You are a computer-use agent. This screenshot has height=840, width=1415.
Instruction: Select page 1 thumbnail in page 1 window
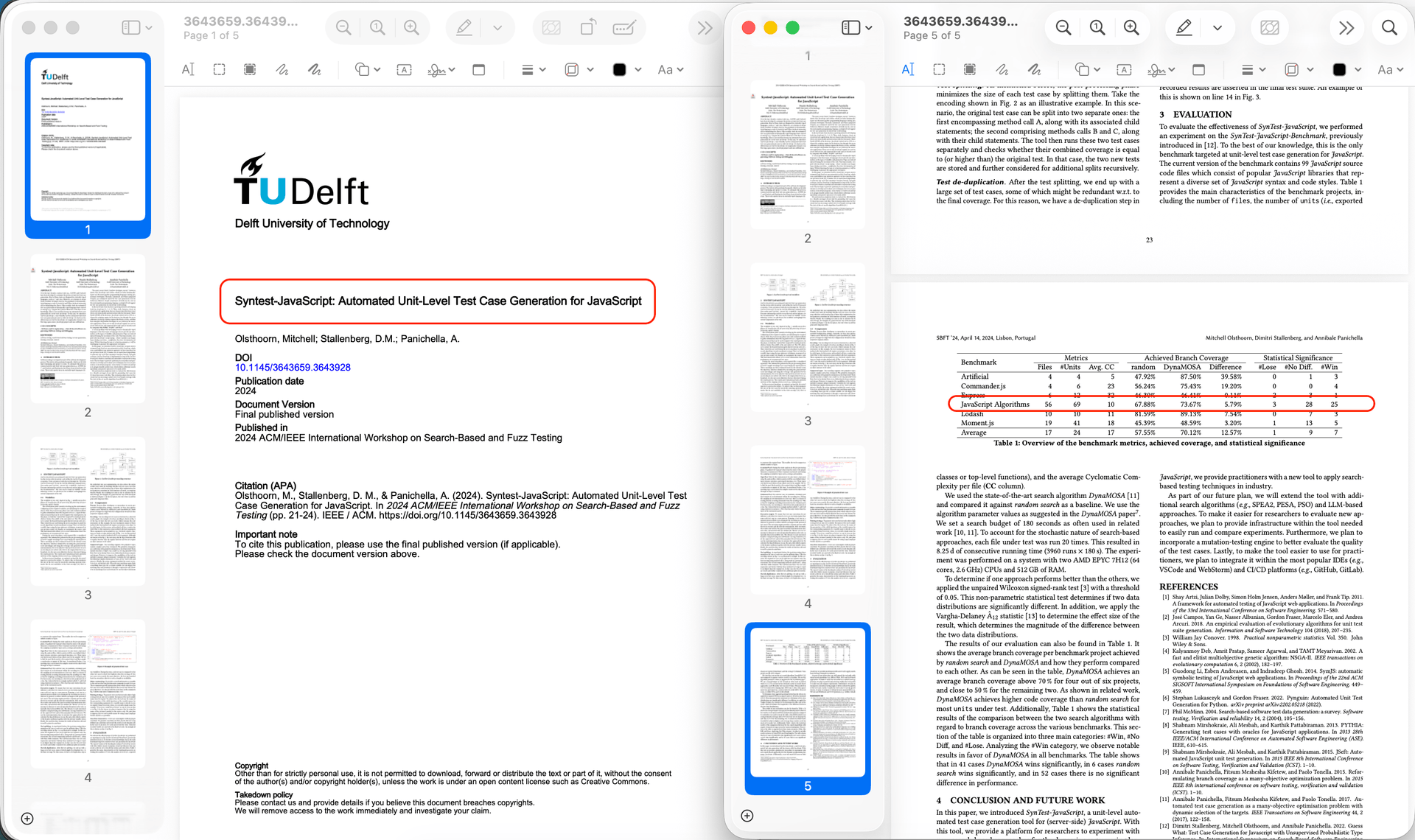click(88, 139)
